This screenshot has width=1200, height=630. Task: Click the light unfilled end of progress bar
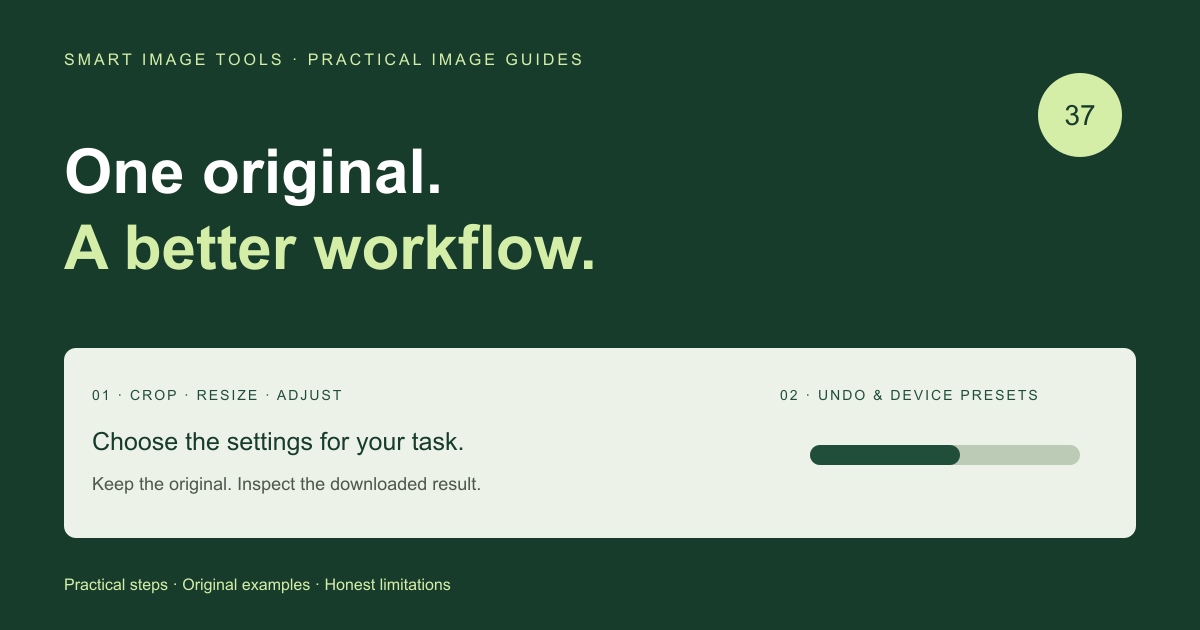coord(1020,455)
